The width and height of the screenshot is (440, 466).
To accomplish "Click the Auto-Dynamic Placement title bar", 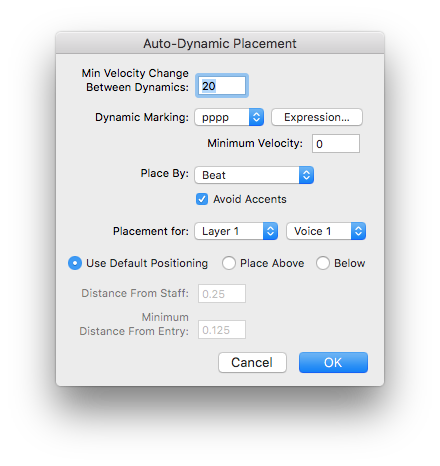I will click(x=220, y=43).
